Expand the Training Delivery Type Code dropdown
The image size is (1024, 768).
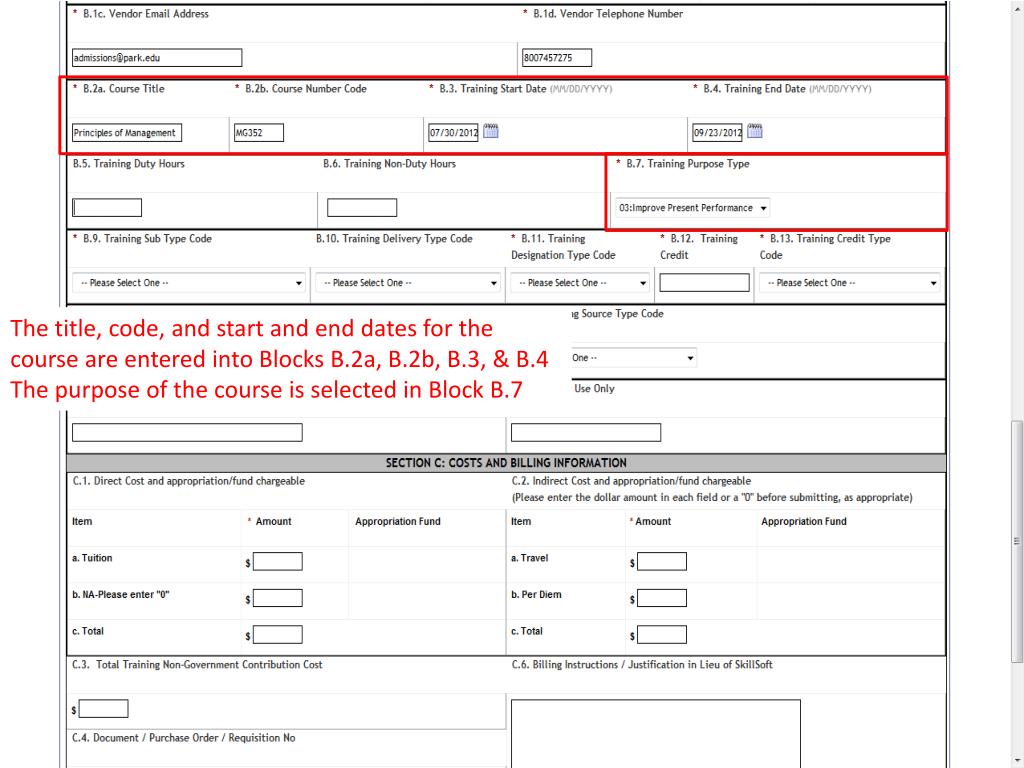[408, 283]
